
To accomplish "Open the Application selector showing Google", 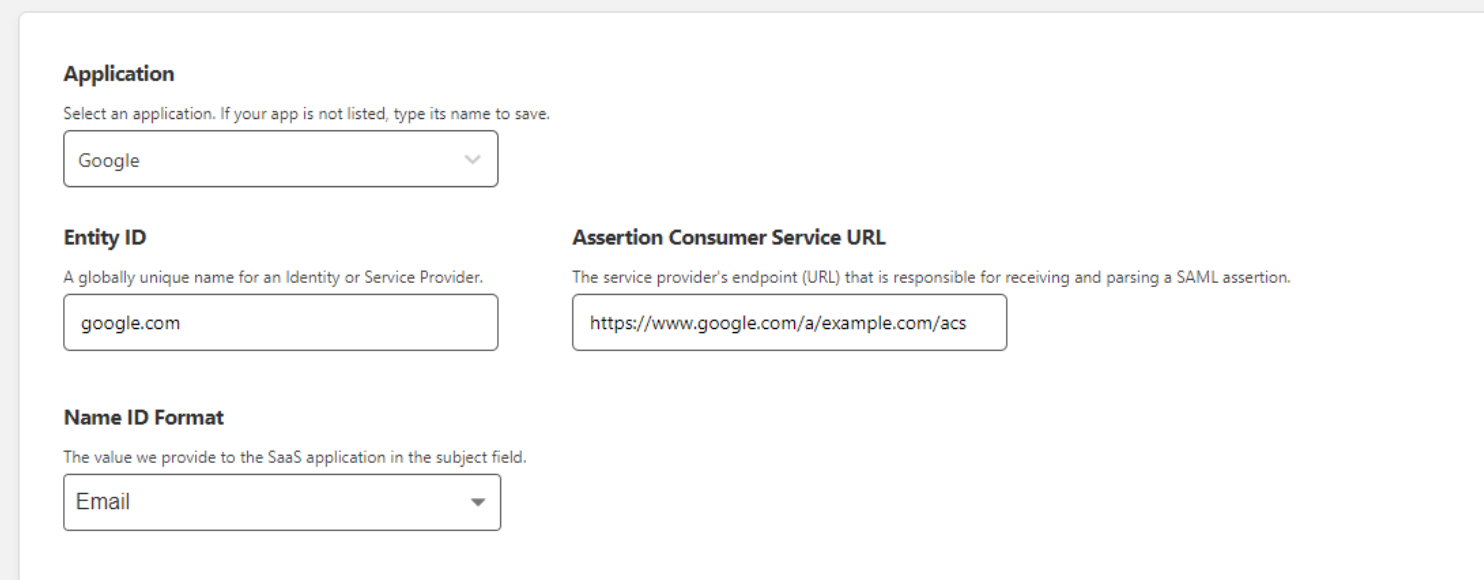I will coord(280,159).
